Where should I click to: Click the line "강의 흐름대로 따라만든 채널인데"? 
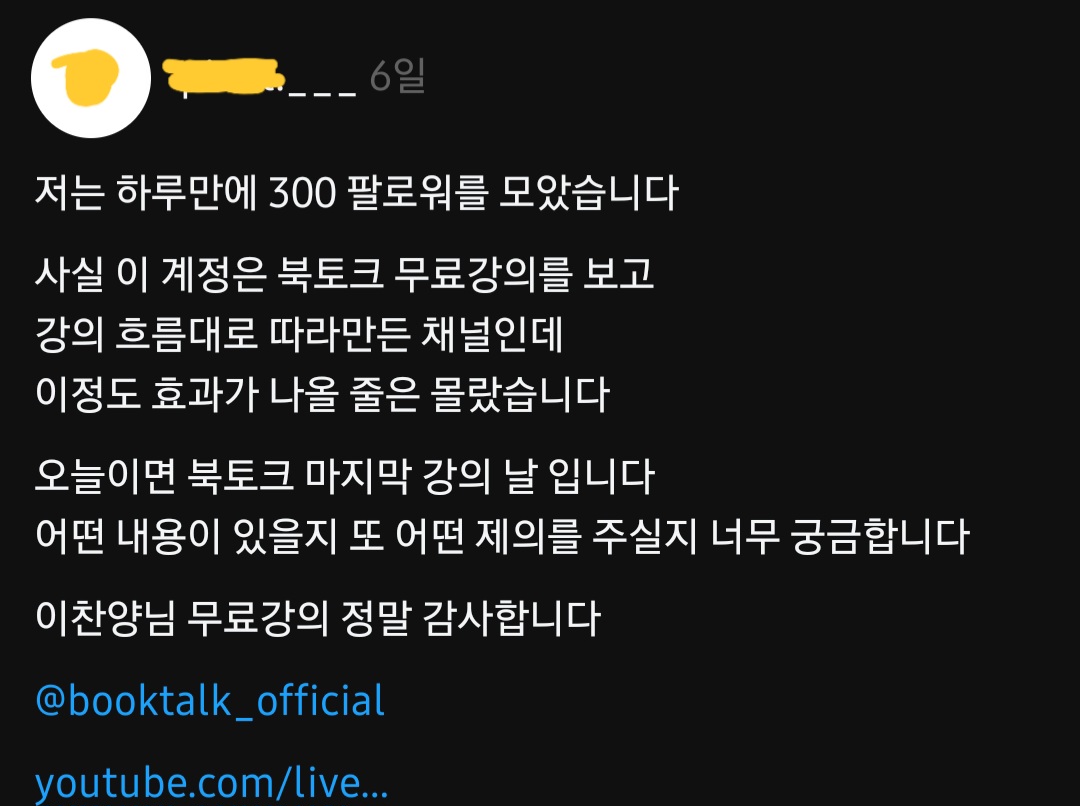click(x=300, y=334)
